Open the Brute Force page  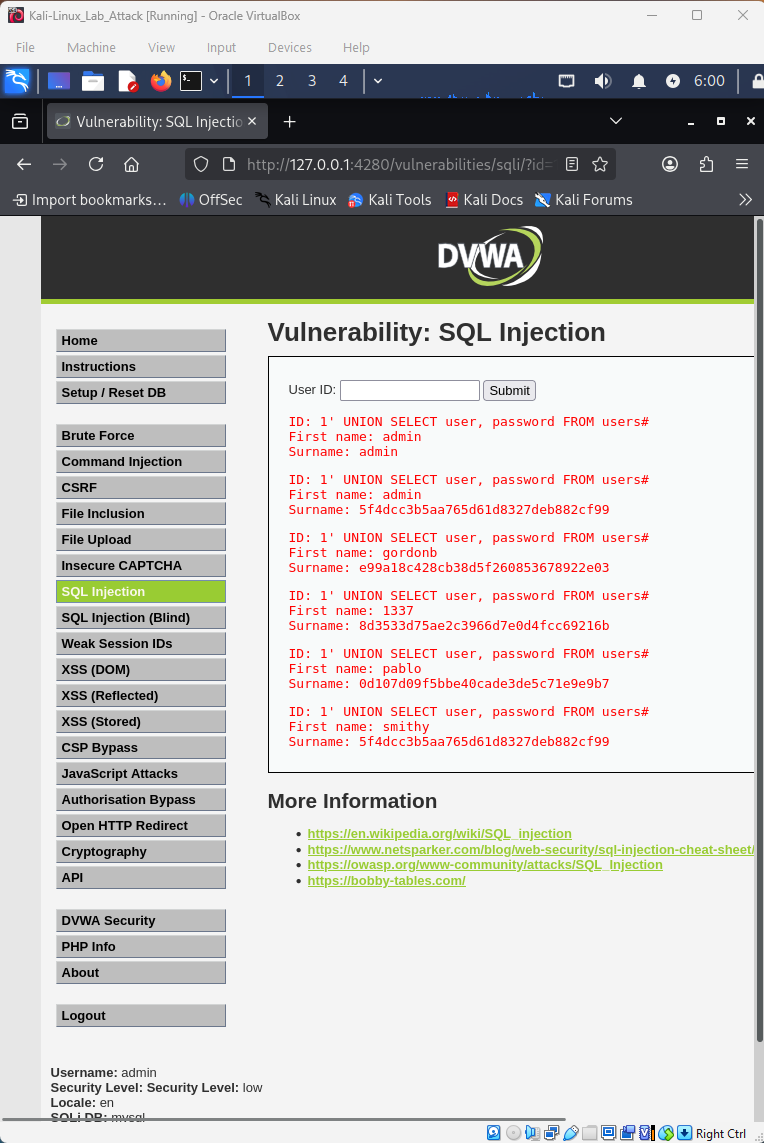tap(141, 435)
